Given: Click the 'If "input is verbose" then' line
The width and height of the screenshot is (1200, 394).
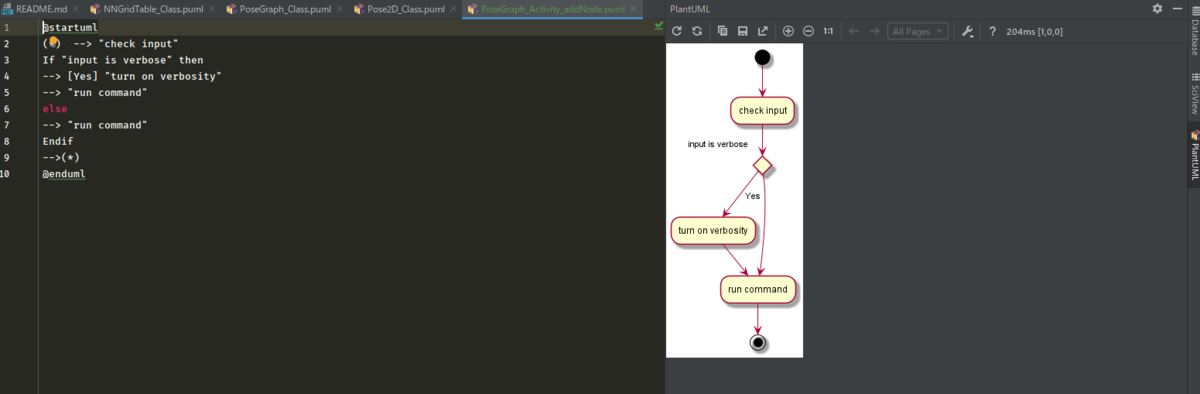Looking at the screenshot, I should coord(122,60).
